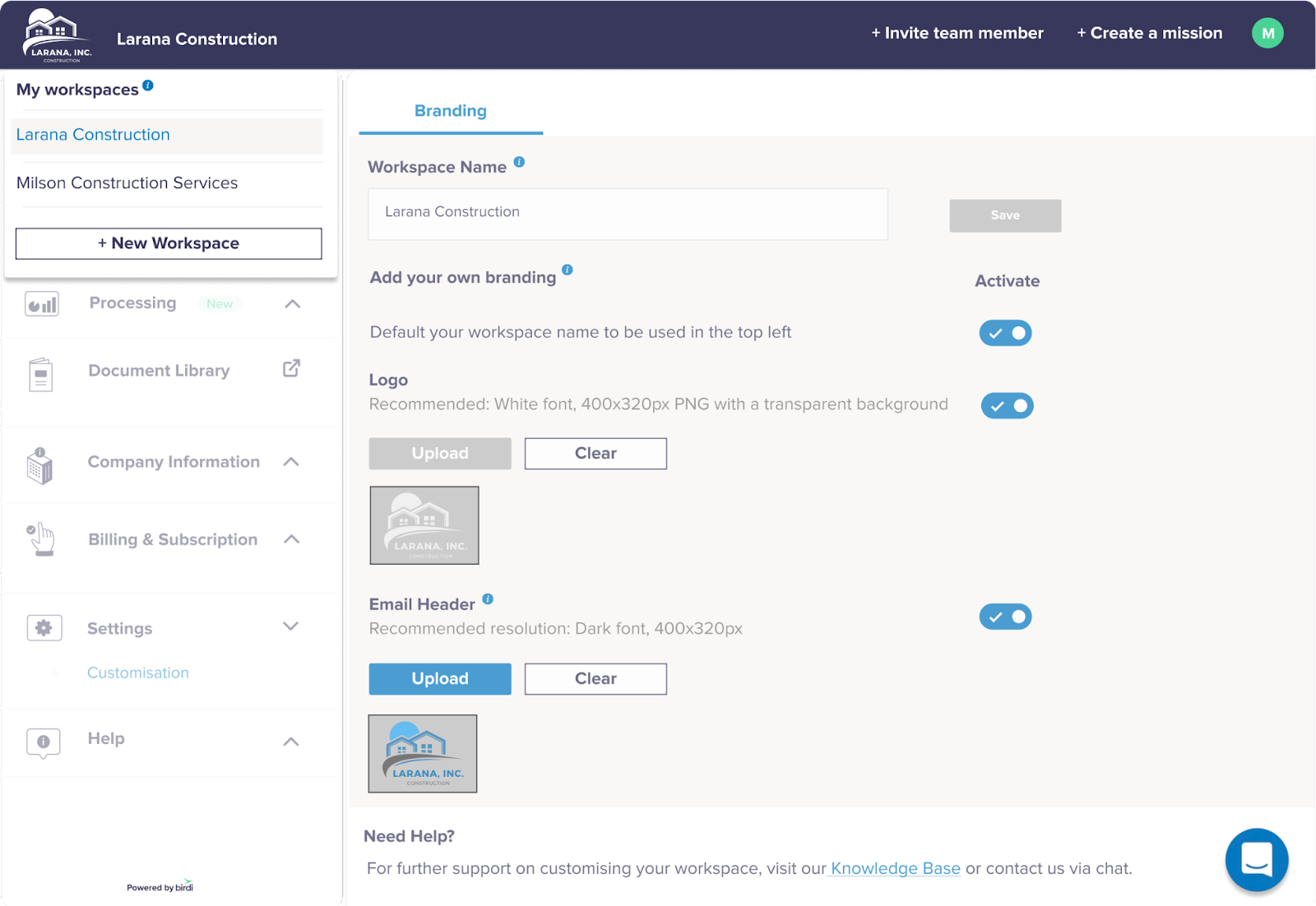Collapse the Settings section chevron
Viewport: 1316px width, 906px height.
(290, 626)
